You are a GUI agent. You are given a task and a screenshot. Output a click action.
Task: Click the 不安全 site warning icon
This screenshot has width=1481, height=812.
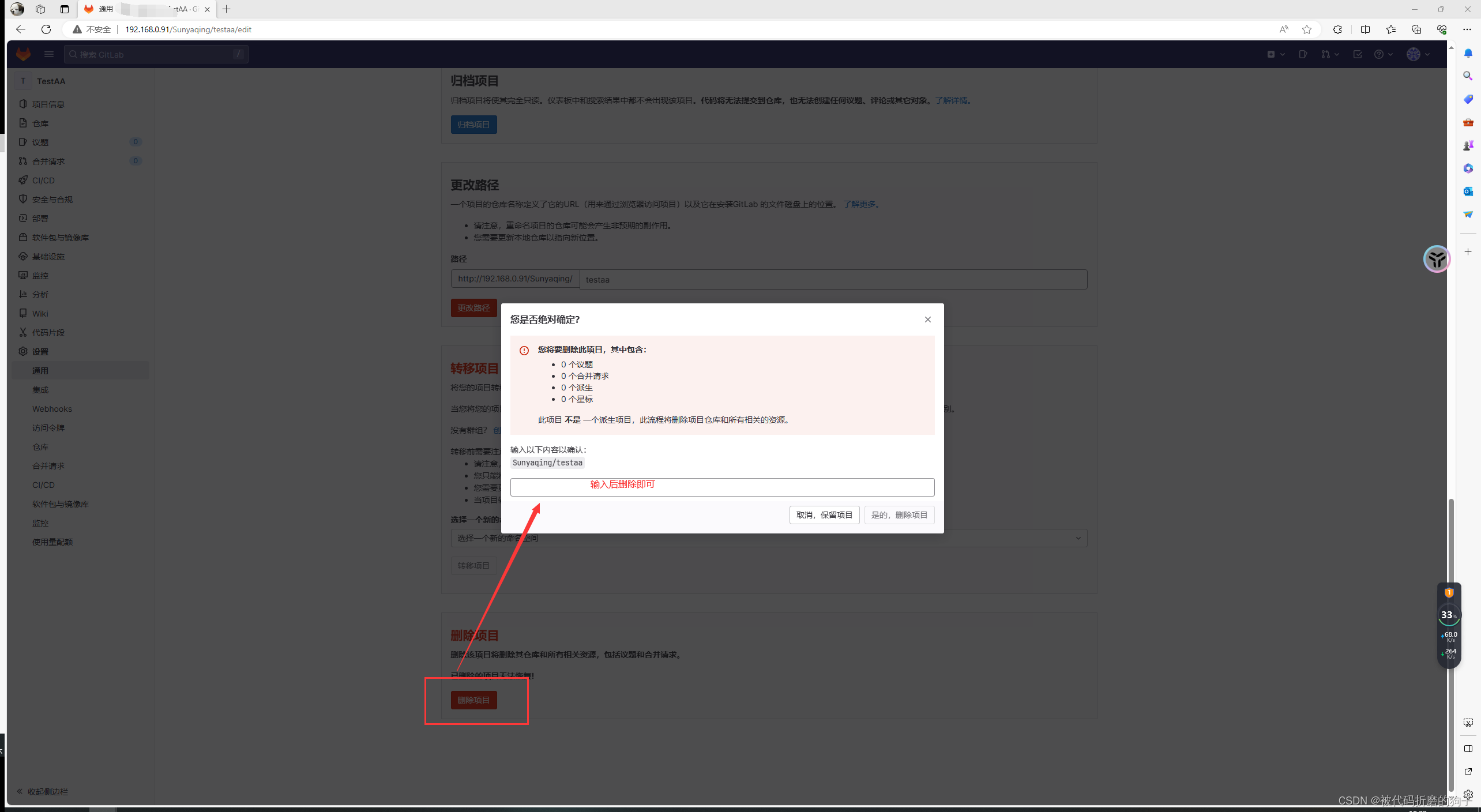[x=77, y=29]
